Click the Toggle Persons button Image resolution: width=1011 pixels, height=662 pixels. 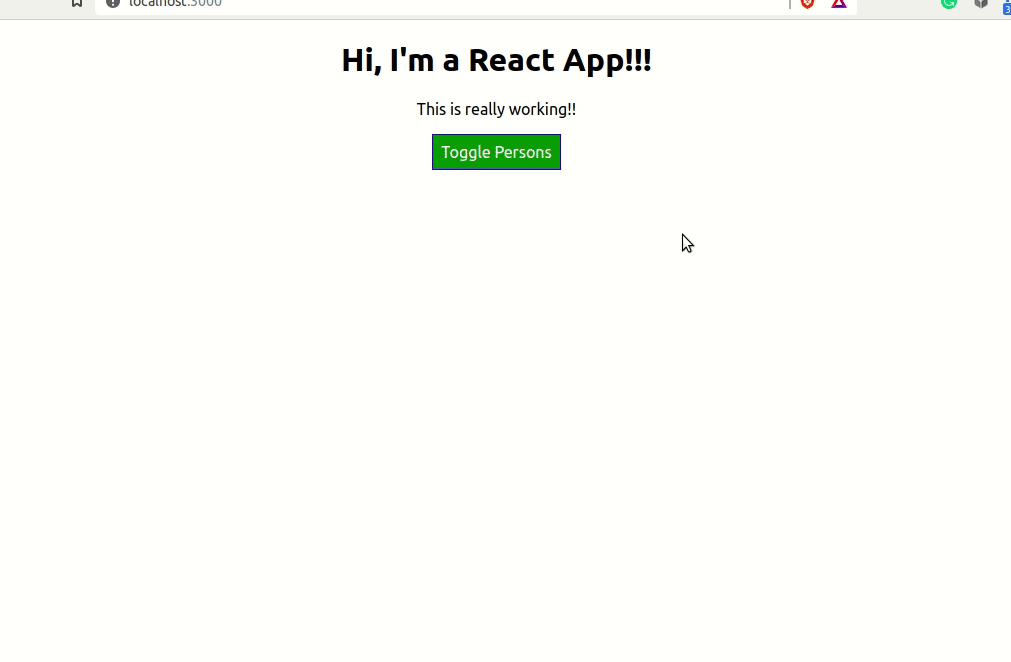click(x=496, y=152)
